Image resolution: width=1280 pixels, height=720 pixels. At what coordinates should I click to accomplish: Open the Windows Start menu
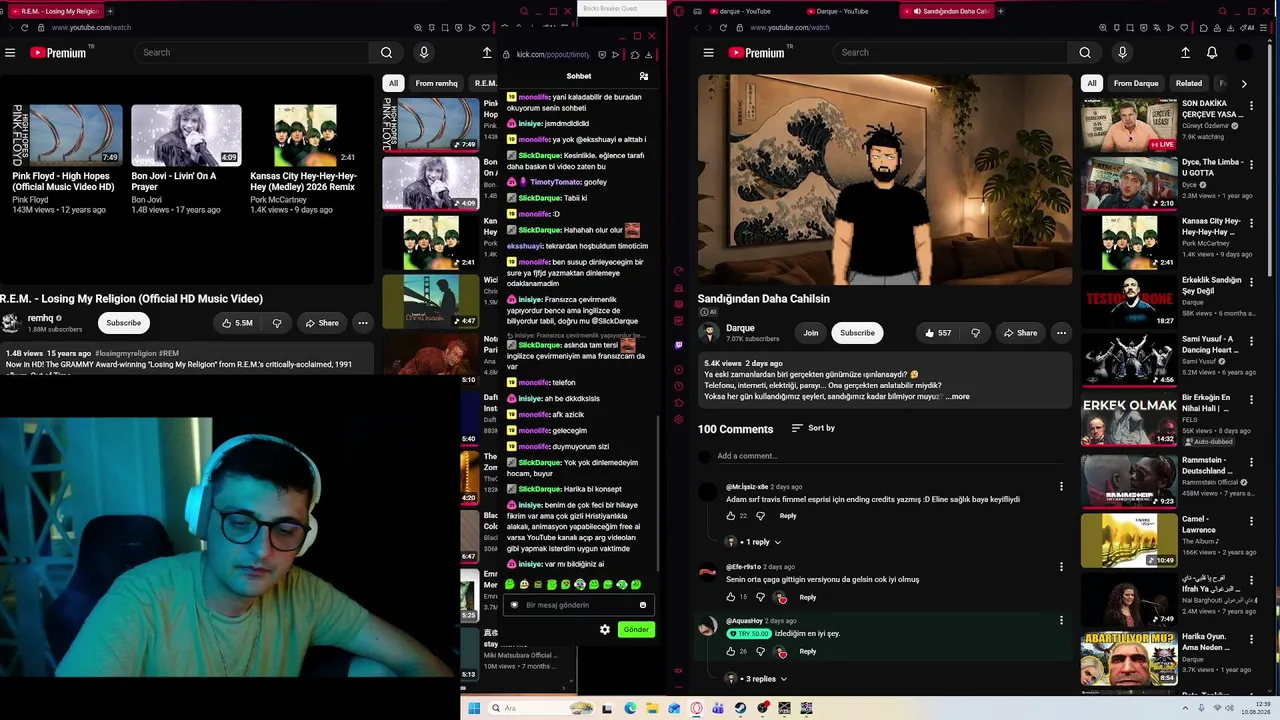[x=474, y=708]
